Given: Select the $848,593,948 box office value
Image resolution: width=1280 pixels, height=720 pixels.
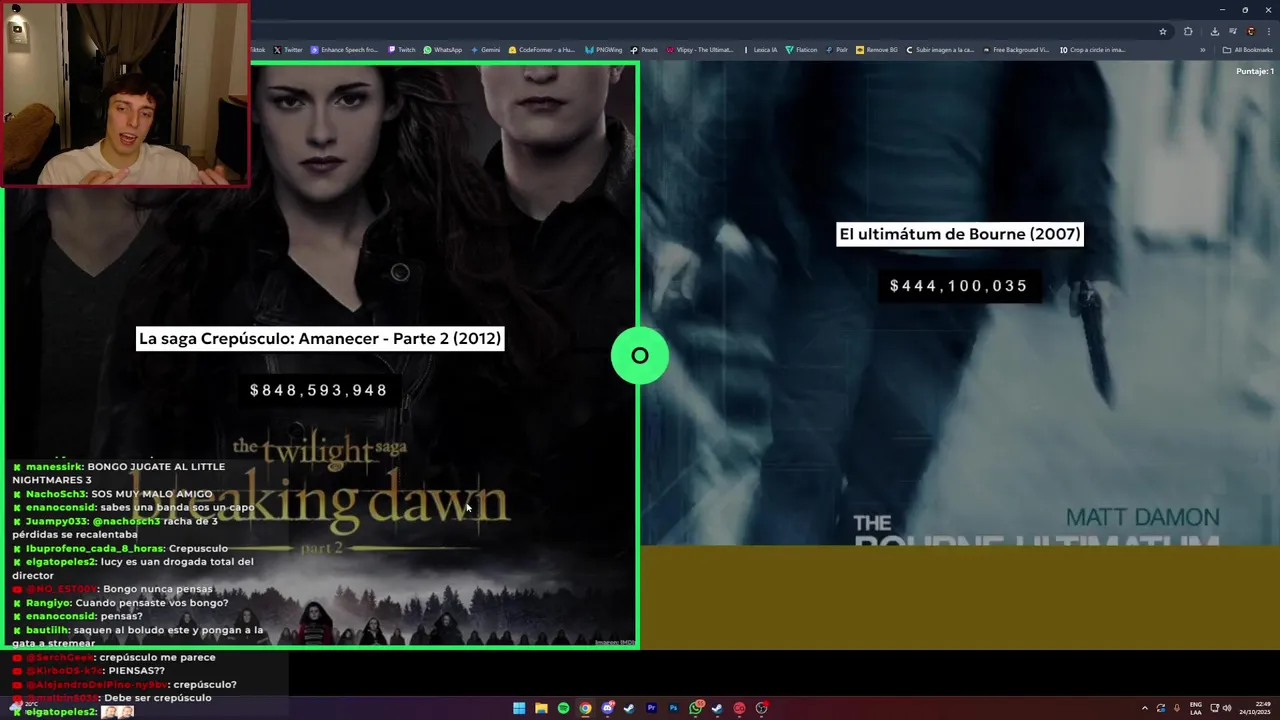Looking at the screenshot, I should pos(319,390).
